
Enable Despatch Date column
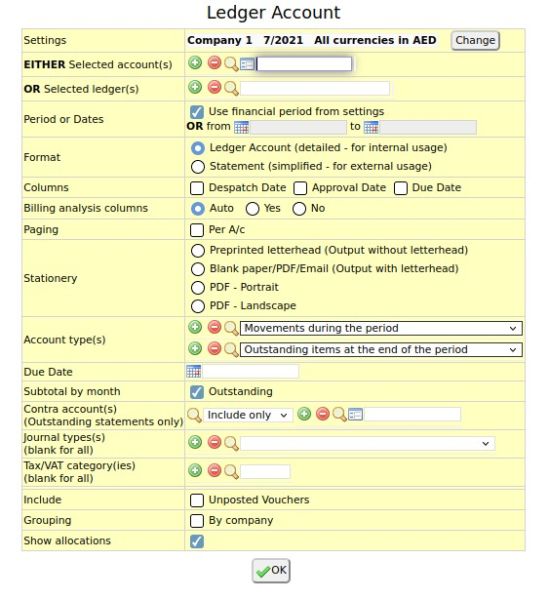(197, 188)
